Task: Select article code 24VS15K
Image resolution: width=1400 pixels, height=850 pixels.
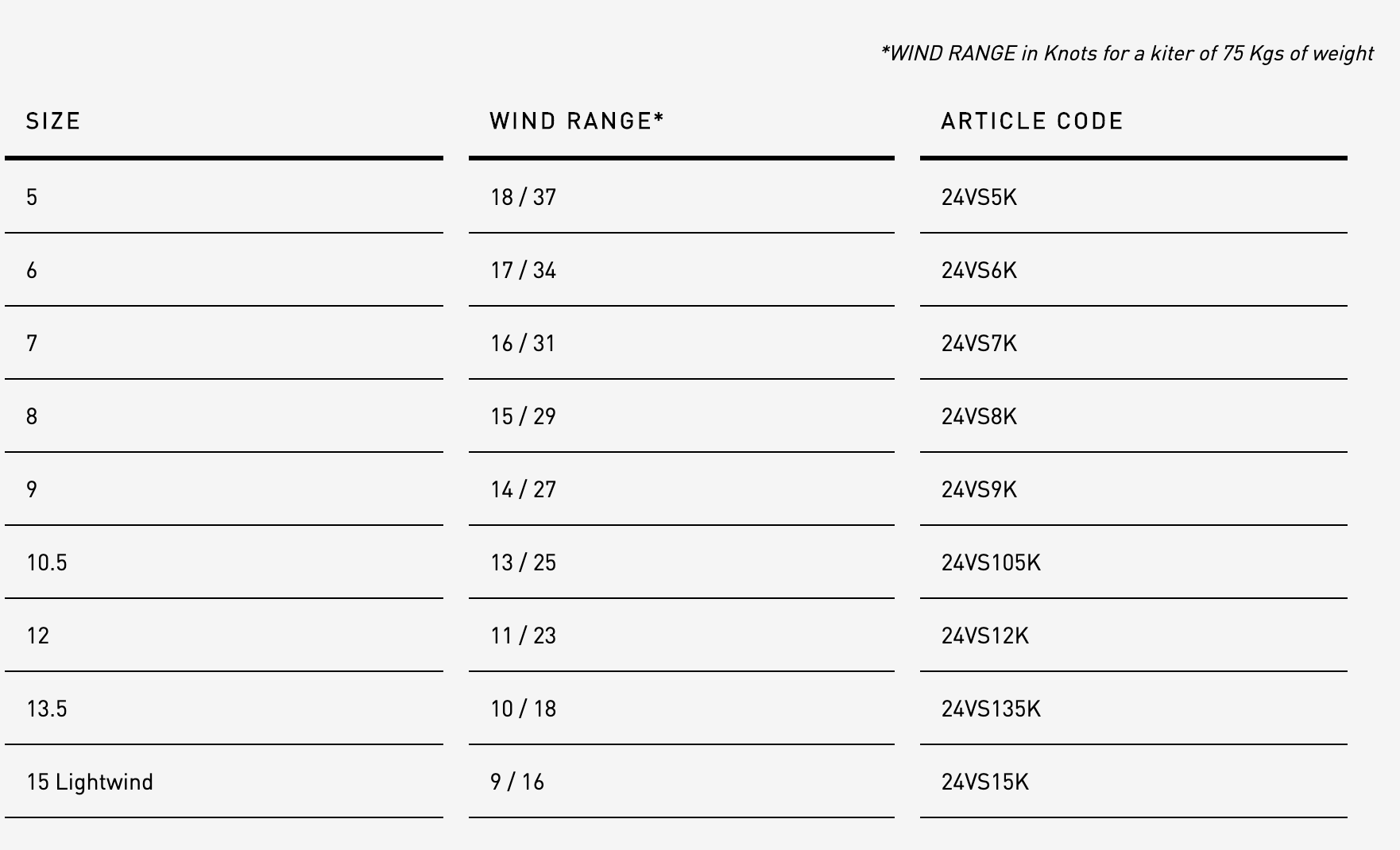Action: (x=985, y=782)
